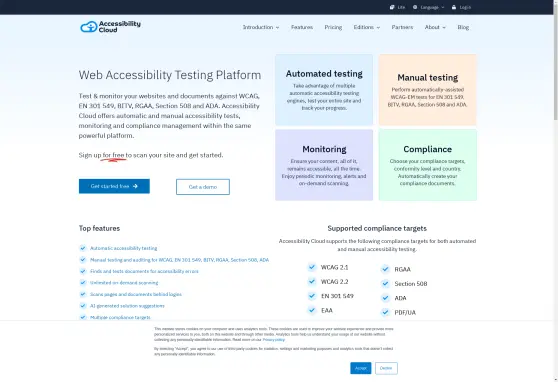Click the check icon beside PDF/UA
Screen dimensions: 558x382
385,312
